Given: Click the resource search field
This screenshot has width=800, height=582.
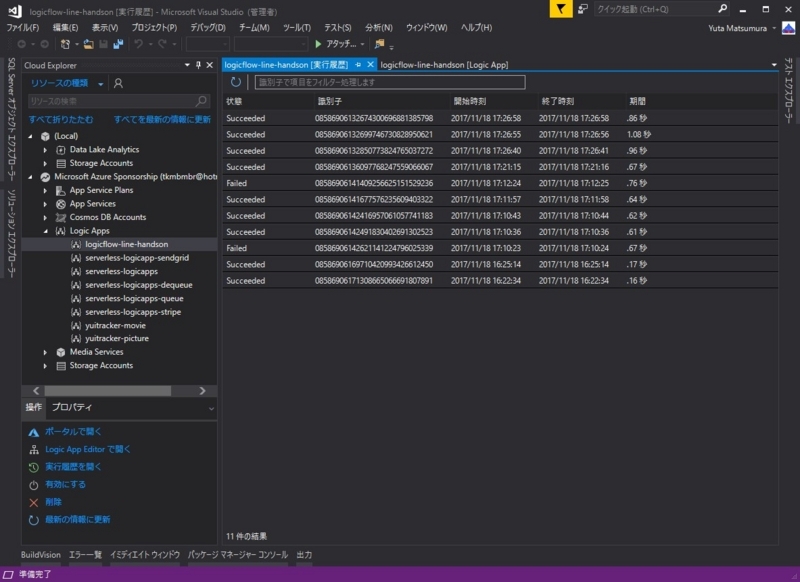Looking at the screenshot, I should (119, 102).
